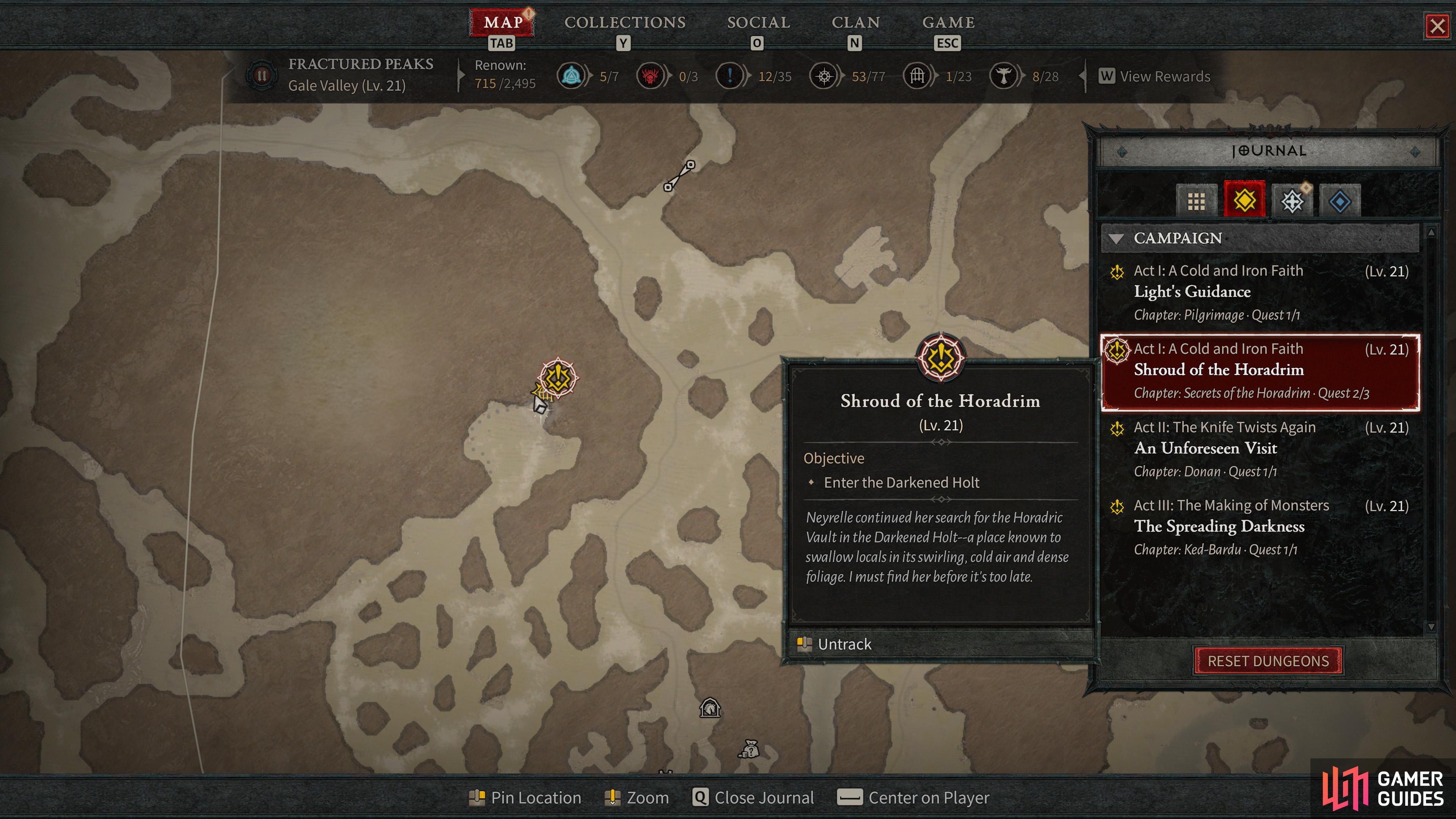Select the priority quests journal filter icon
1456x819 pixels.
tap(1292, 201)
